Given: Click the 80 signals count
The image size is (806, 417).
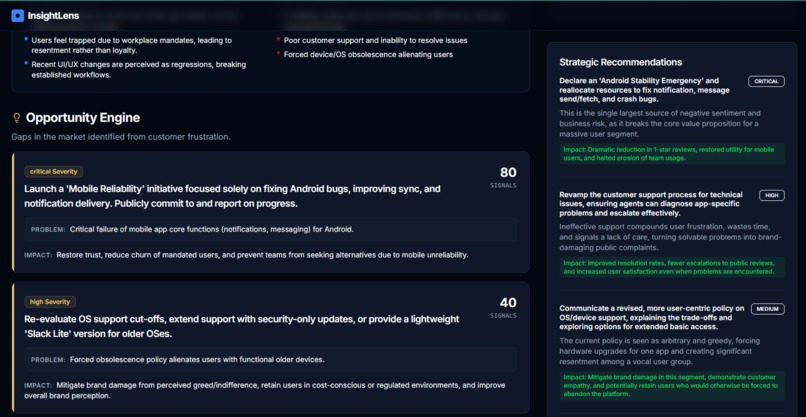Looking at the screenshot, I should (508, 172).
